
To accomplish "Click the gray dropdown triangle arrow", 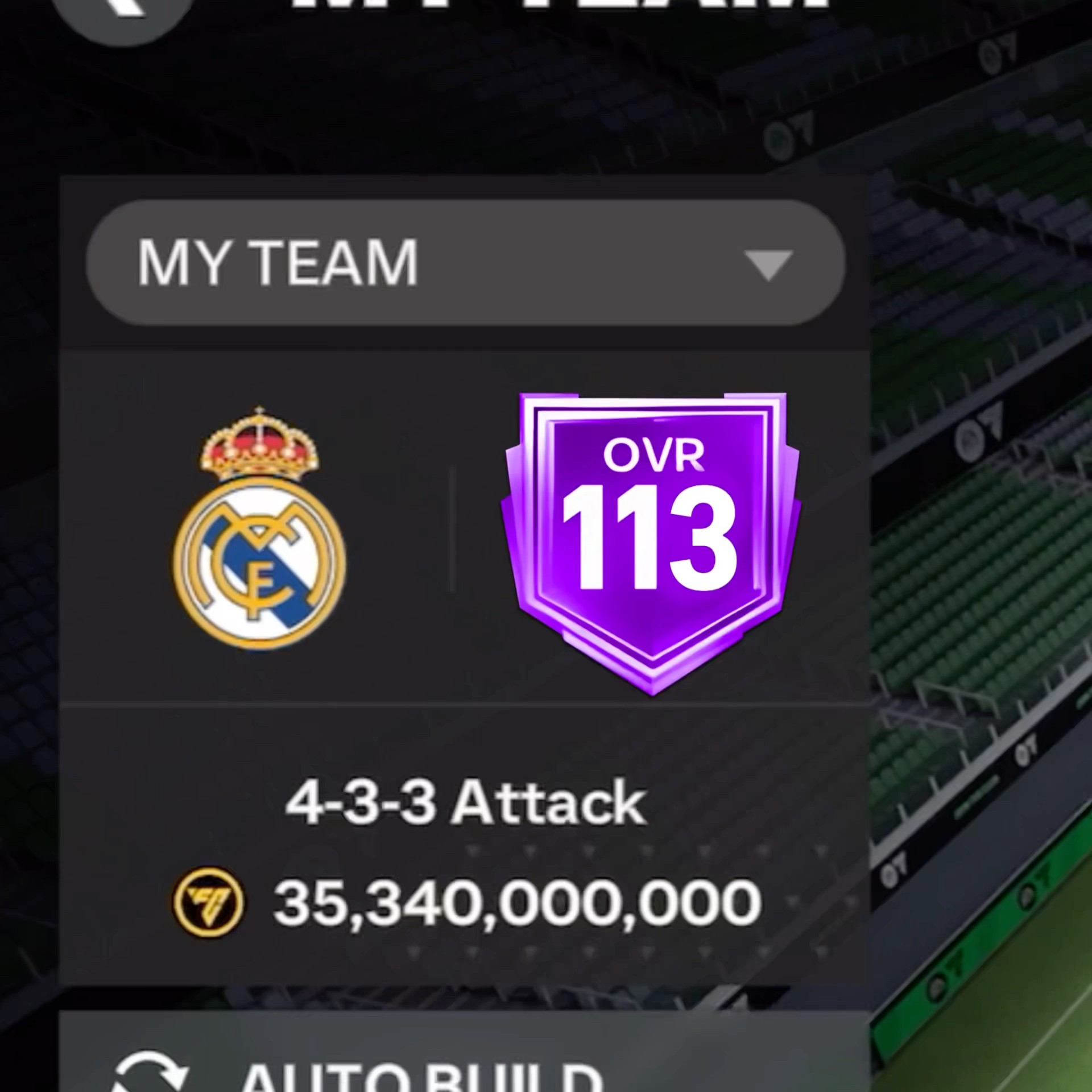I will click(x=769, y=264).
